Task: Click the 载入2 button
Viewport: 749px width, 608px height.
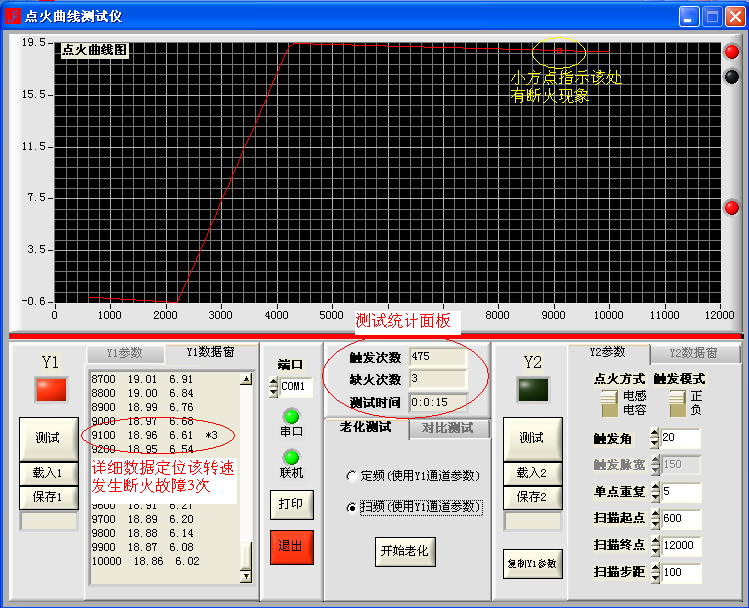Action: (x=533, y=473)
